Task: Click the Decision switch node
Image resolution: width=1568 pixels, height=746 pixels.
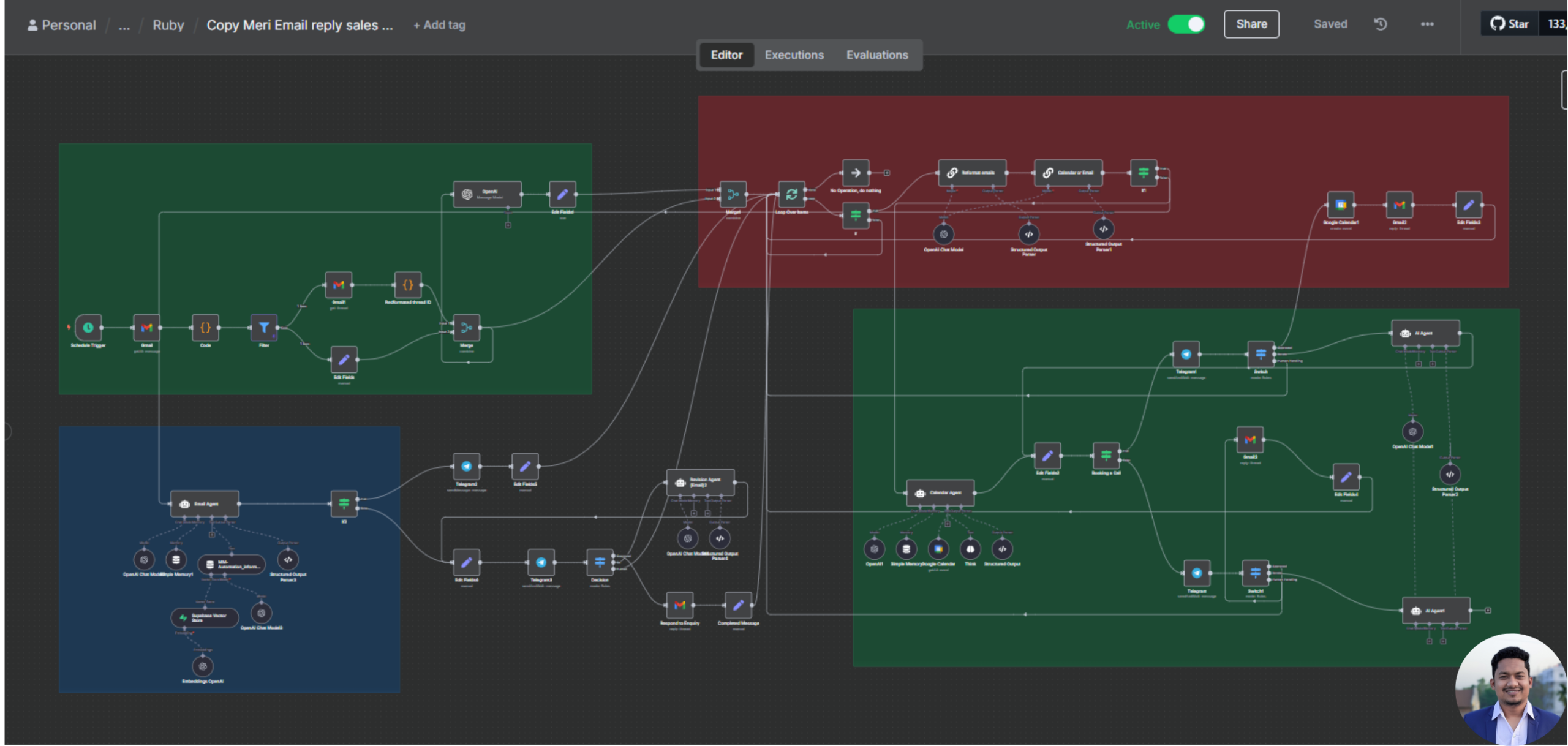Action: [x=600, y=562]
